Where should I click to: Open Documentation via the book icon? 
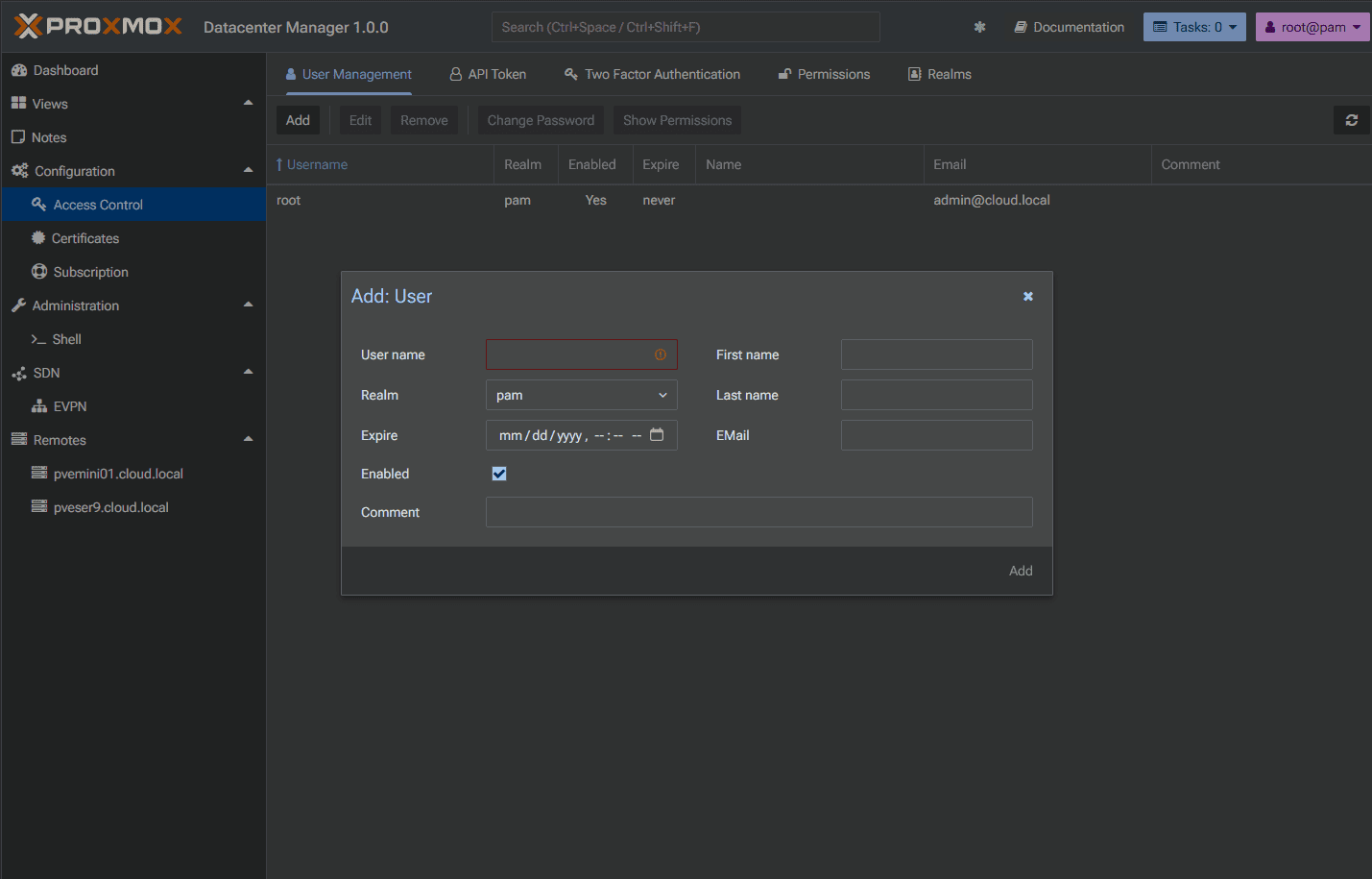point(1020,27)
